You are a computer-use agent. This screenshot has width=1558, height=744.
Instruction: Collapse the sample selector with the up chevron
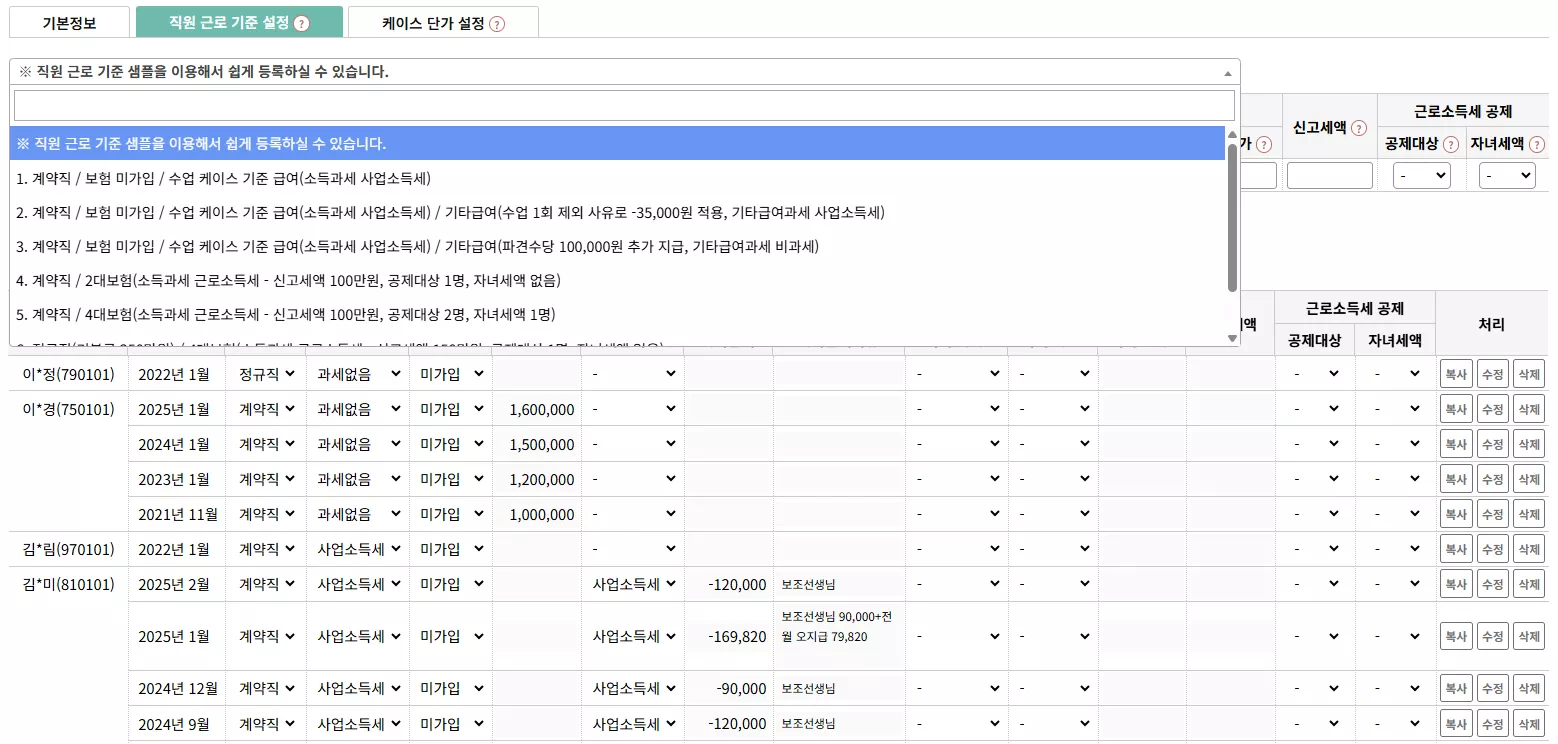click(x=1228, y=72)
